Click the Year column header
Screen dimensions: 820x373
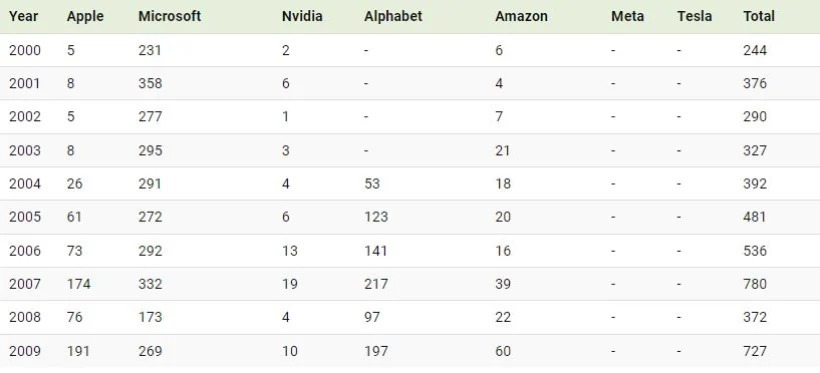23,16
